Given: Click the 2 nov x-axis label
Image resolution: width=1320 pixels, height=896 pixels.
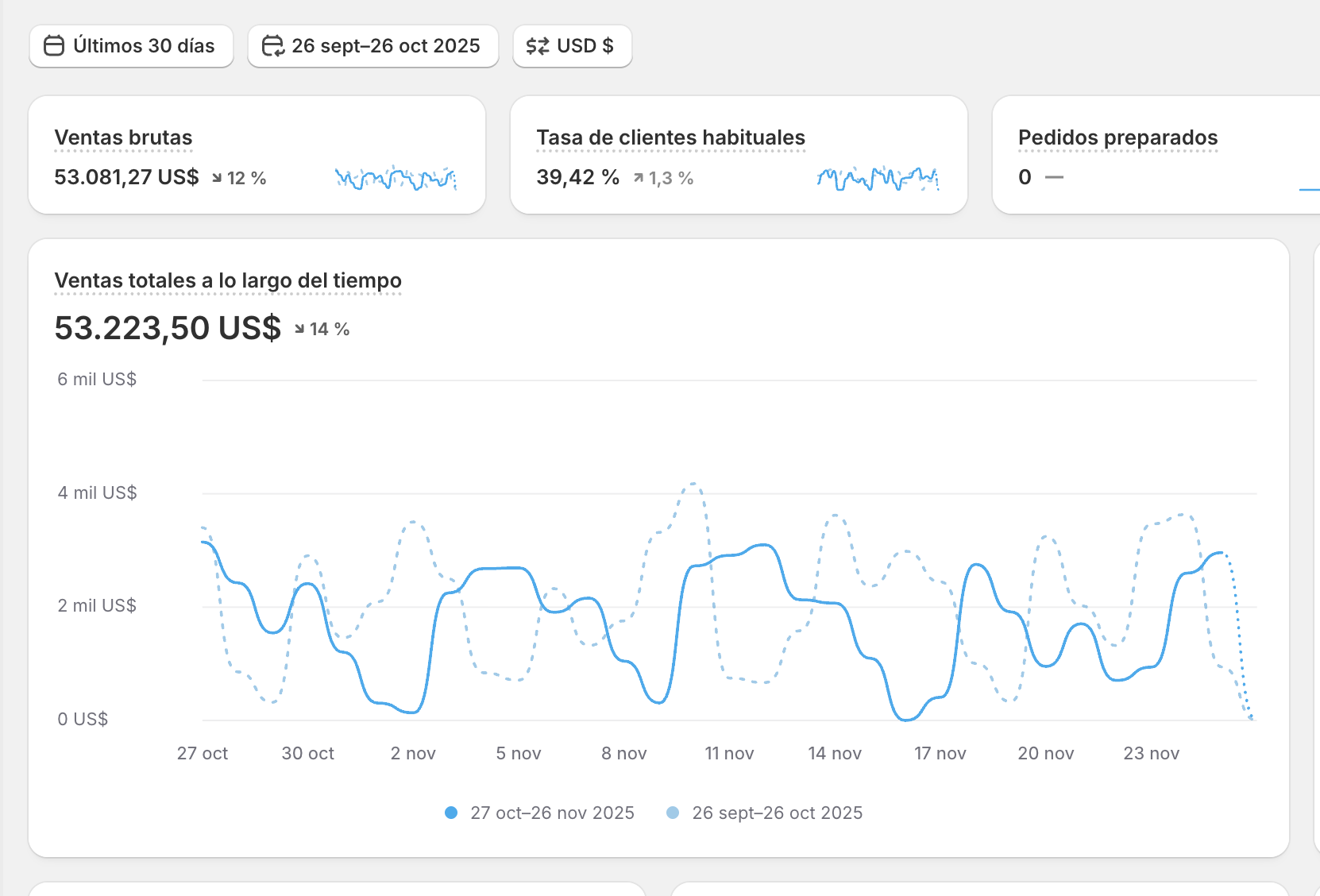Looking at the screenshot, I should (413, 753).
